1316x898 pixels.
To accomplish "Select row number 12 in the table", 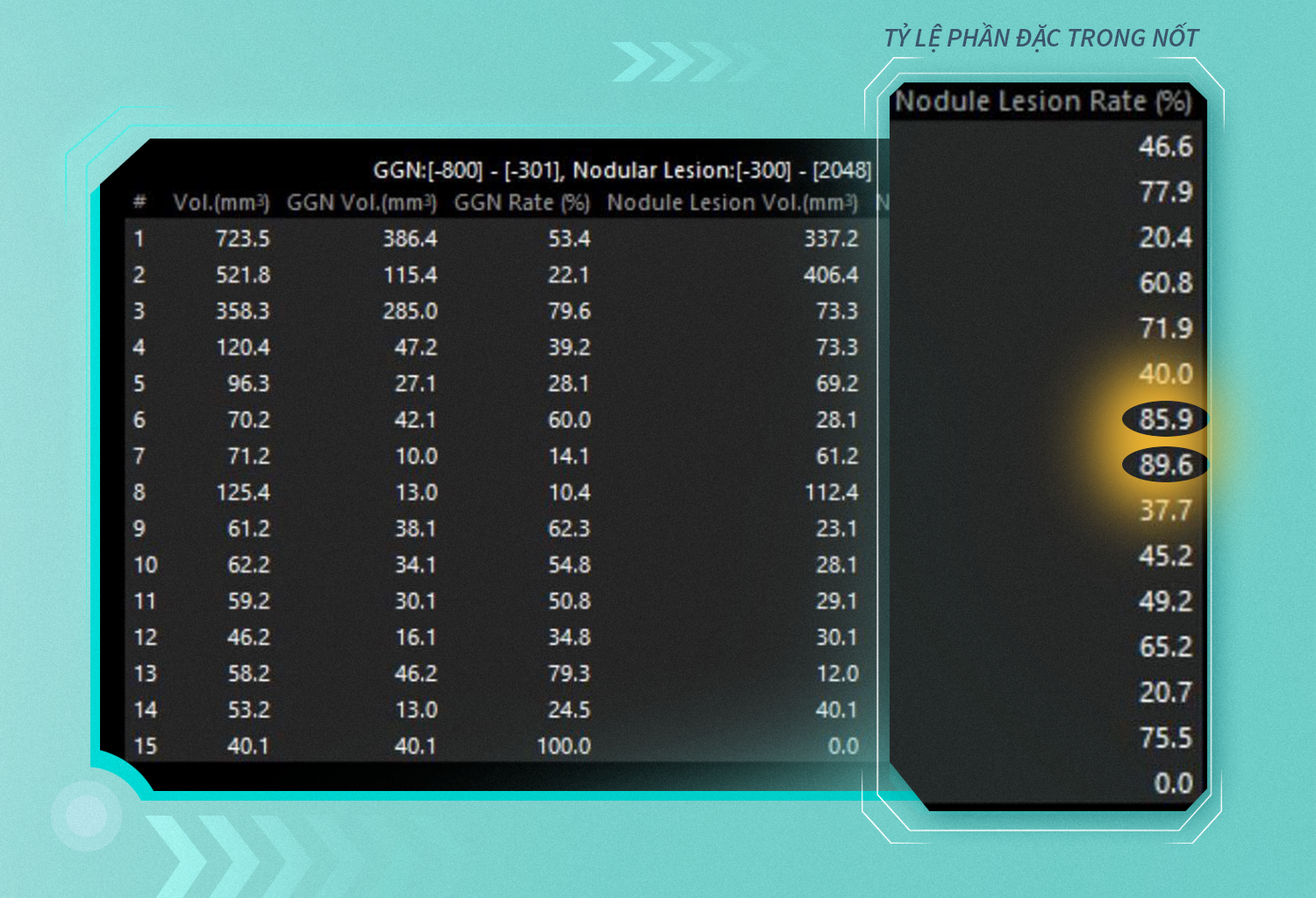I will (x=146, y=638).
